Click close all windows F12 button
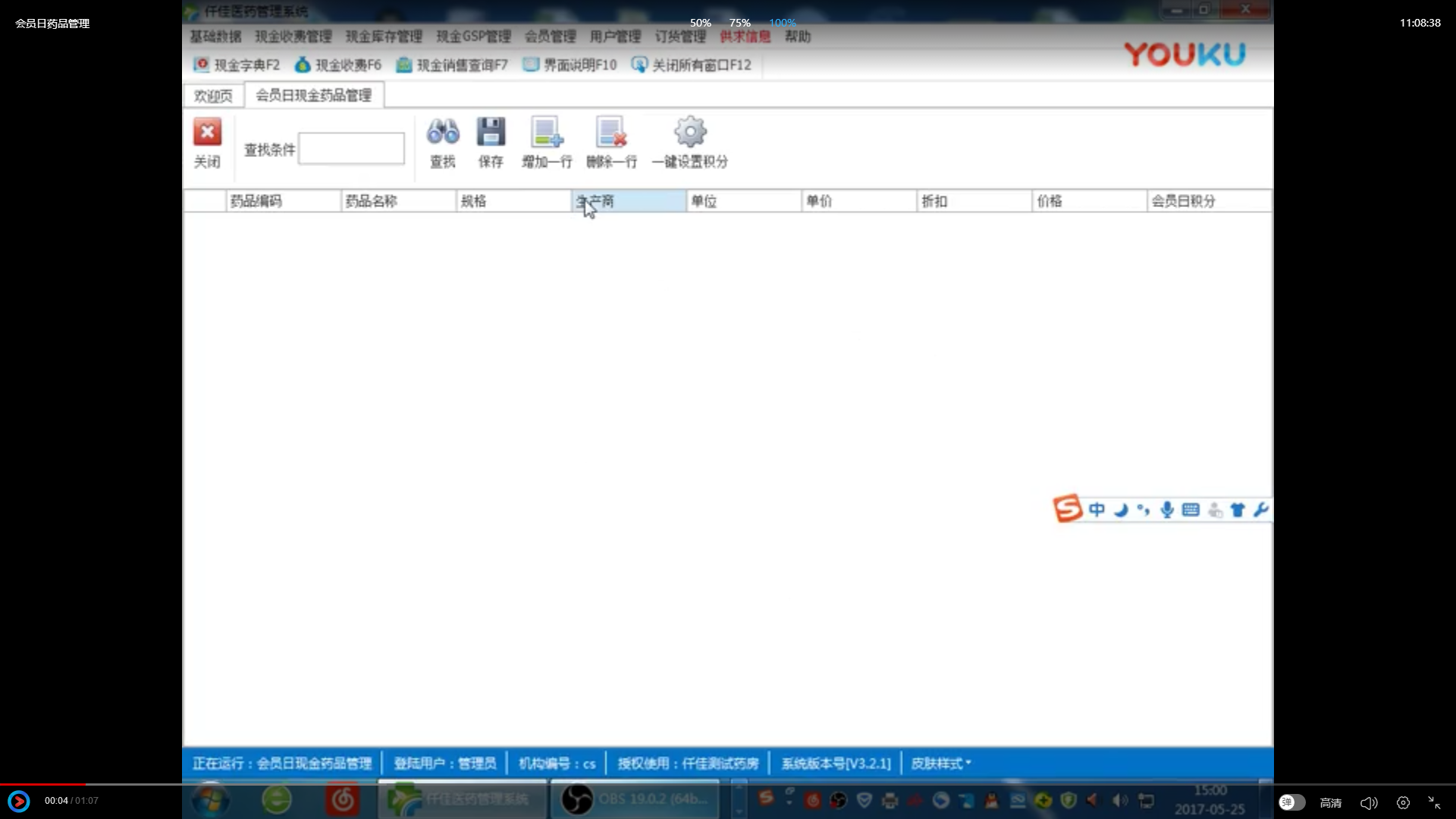This screenshot has height=819, width=1456. [x=692, y=65]
